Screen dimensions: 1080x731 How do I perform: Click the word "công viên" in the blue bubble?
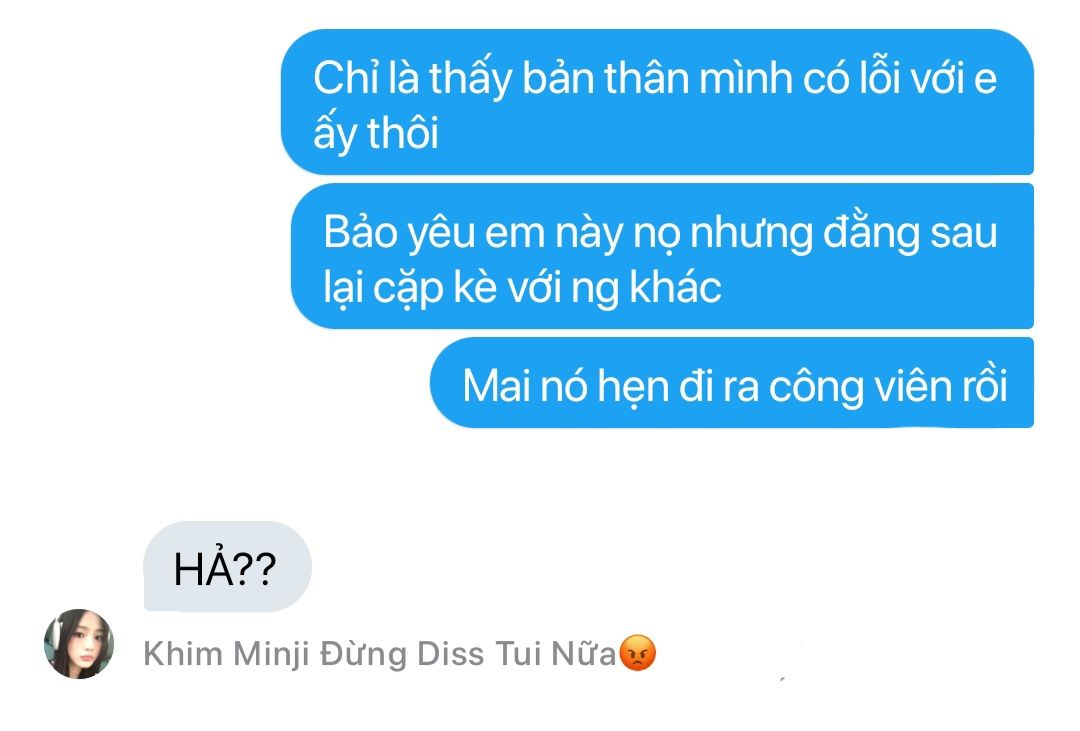848,386
